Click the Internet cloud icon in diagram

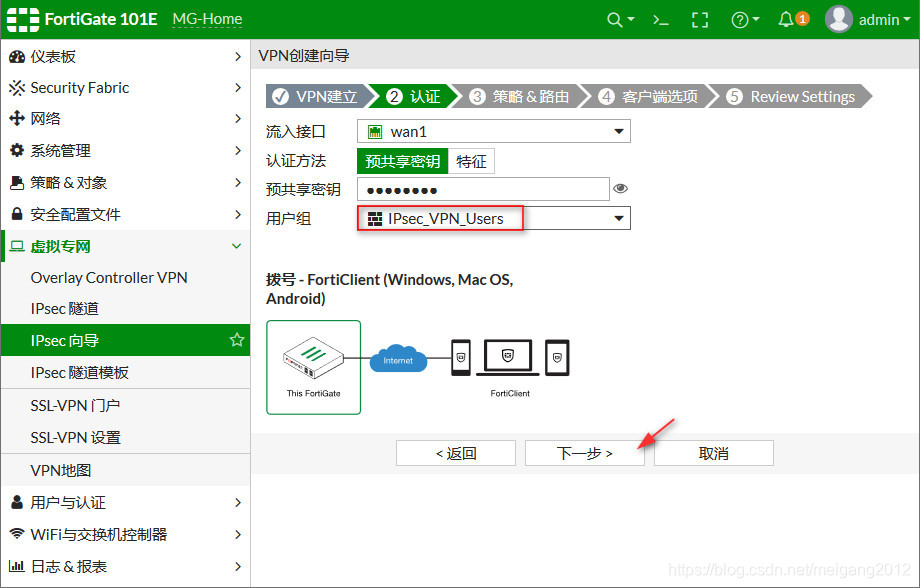(x=398, y=359)
